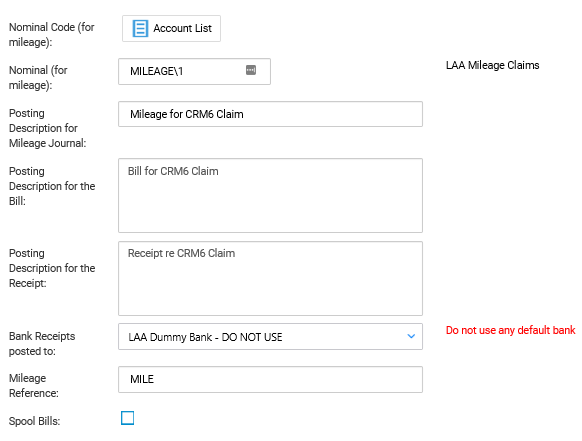Click the Spool Bills label
The height and width of the screenshot is (441, 582).
(x=34, y=421)
